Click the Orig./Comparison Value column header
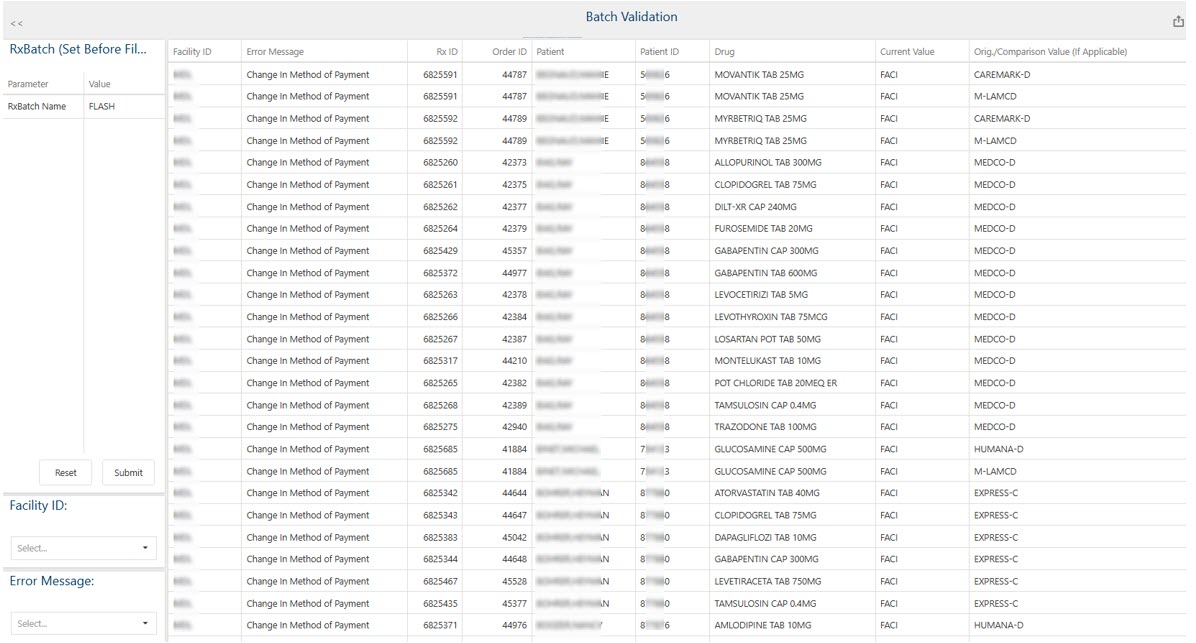1196x643 pixels. 1050,52
